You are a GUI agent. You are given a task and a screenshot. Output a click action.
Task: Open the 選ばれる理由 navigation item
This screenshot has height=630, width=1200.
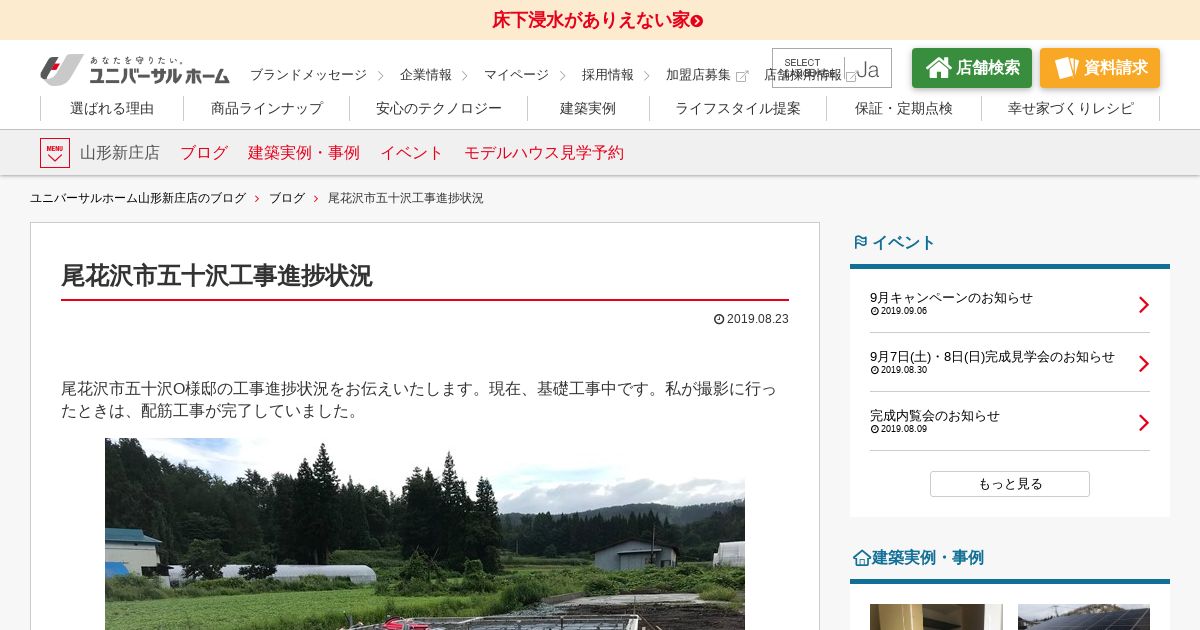[112, 108]
